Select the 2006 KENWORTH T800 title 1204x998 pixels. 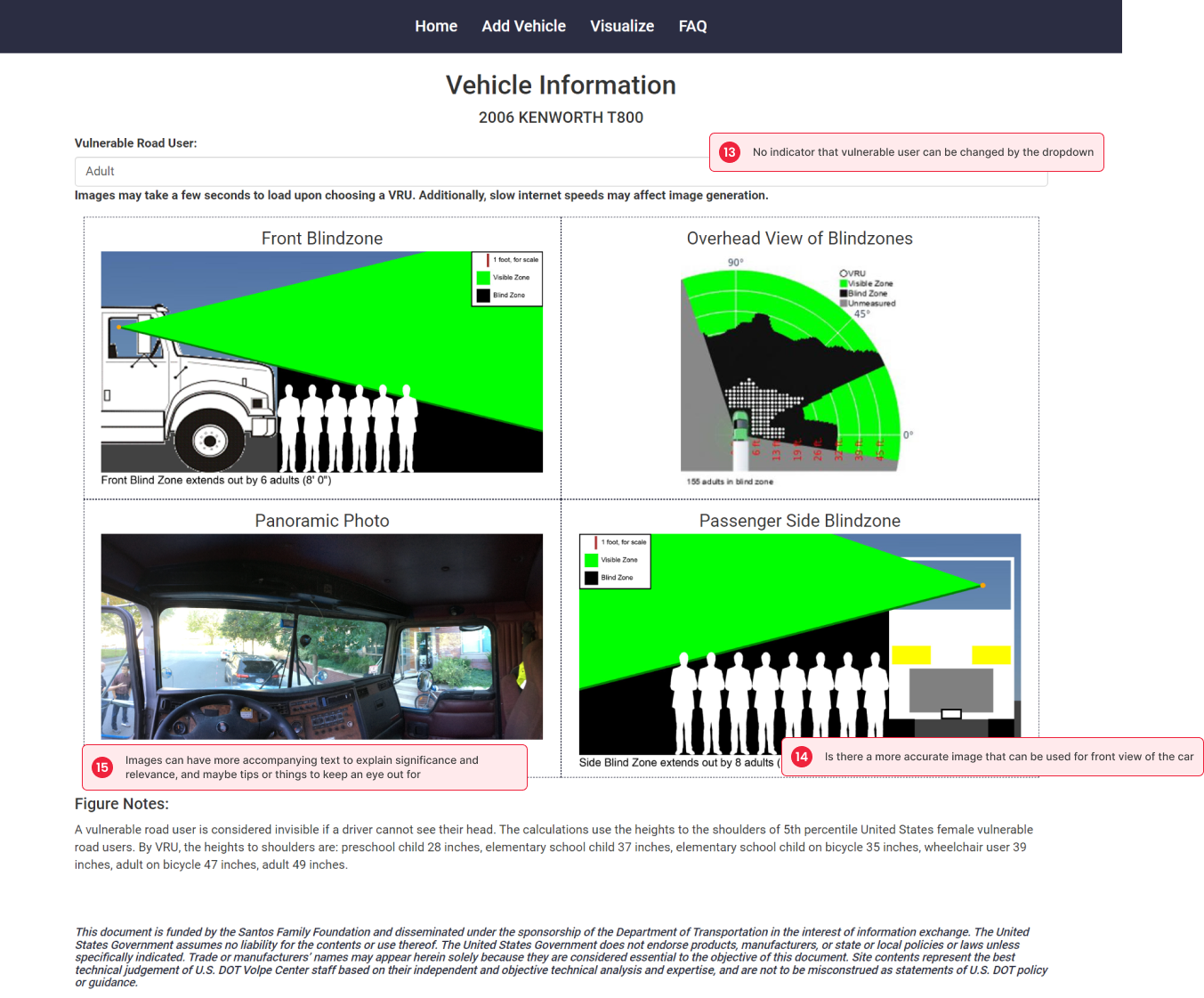(561, 118)
